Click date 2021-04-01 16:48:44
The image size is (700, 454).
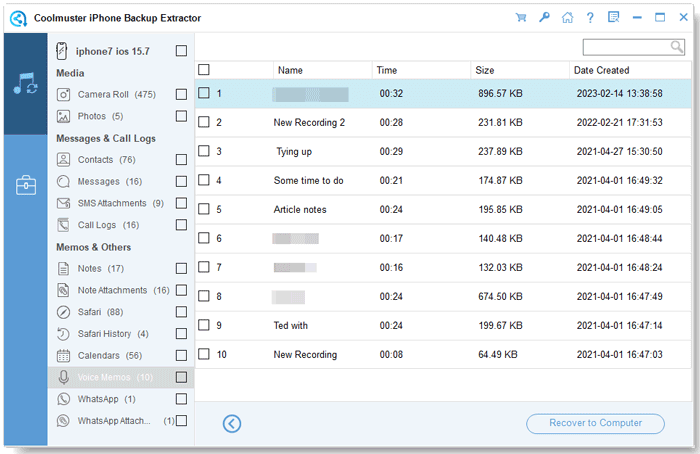point(619,238)
